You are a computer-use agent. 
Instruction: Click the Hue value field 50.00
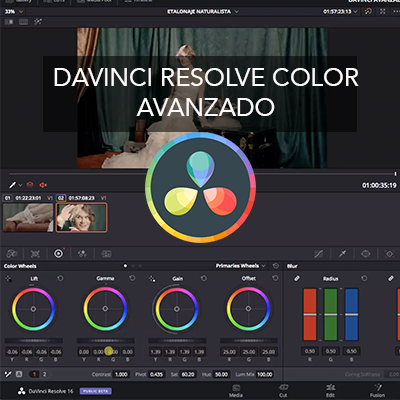pyautogui.click(x=221, y=374)
